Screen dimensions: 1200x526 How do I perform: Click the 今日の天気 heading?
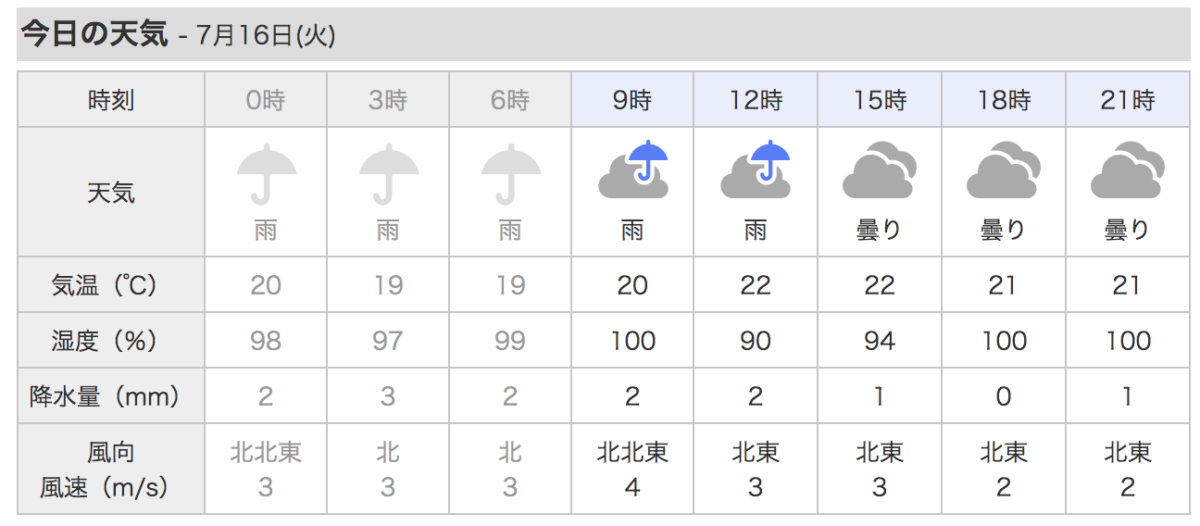coord(96,35)
